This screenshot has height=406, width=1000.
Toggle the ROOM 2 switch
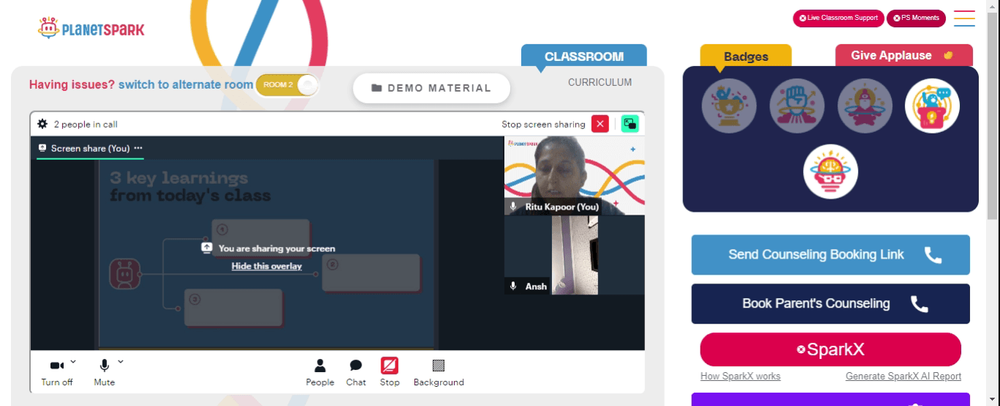pos(287,85)
